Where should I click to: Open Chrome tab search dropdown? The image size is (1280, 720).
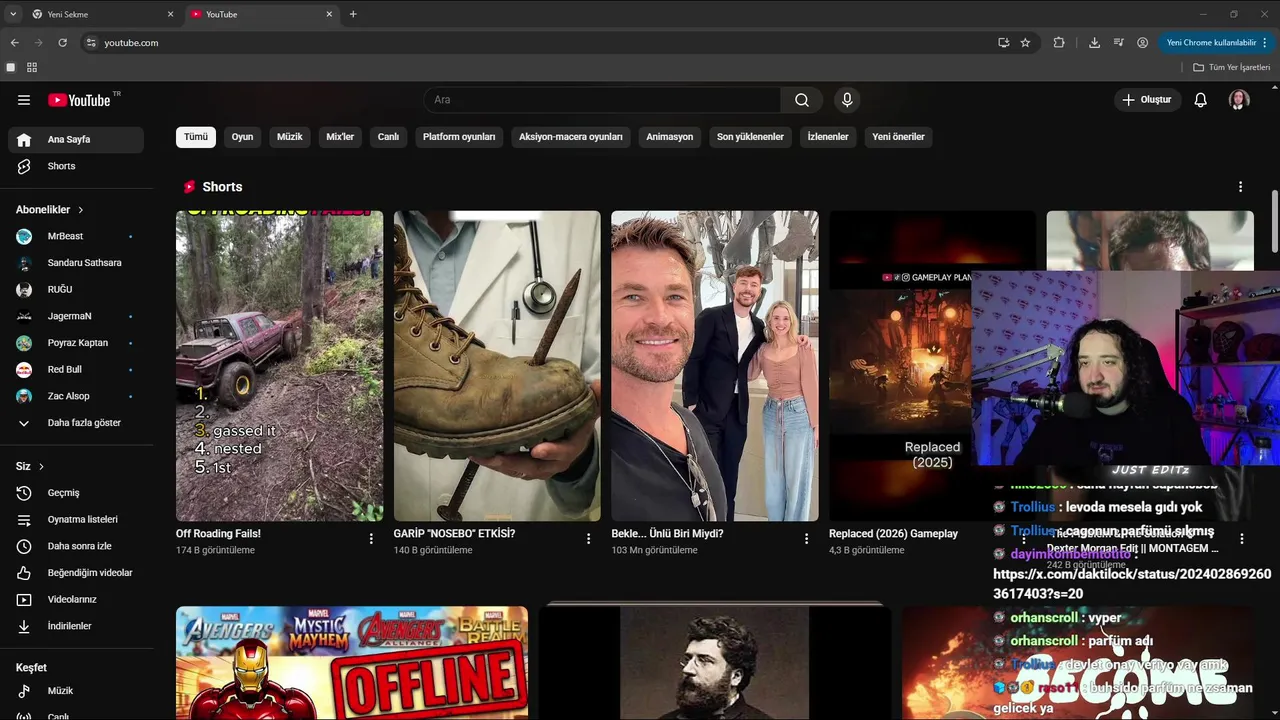pyautogui.click(x=13, y=14)
